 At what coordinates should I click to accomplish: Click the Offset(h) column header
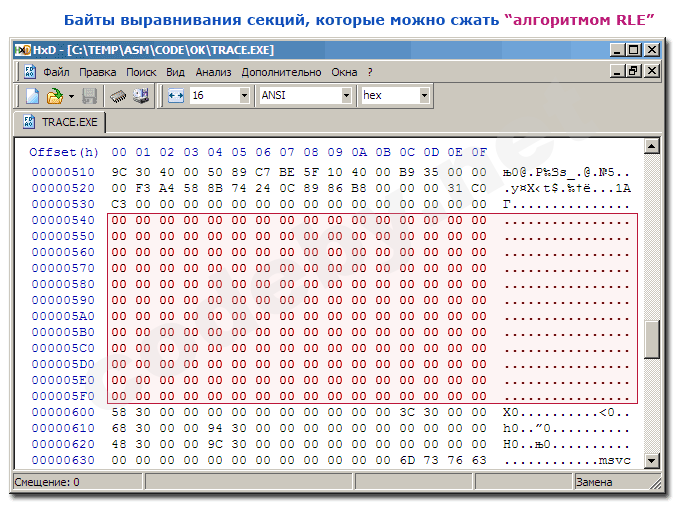pos(64,152)
